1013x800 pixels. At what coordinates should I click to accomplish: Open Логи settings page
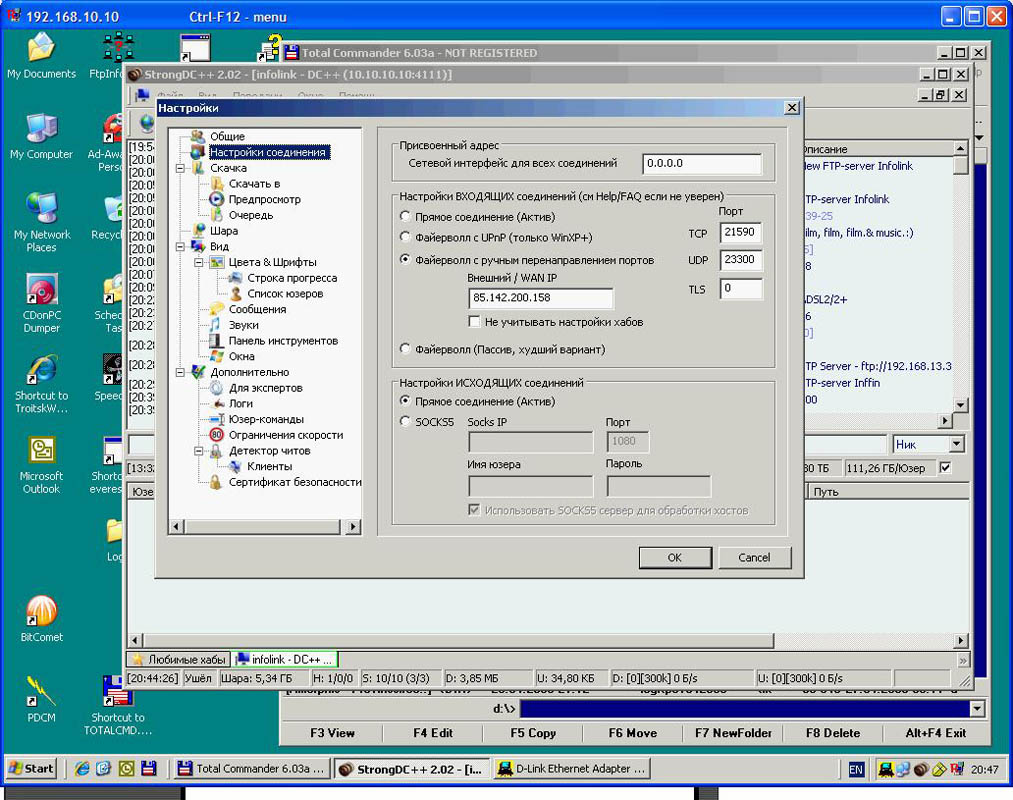(240, 403)
